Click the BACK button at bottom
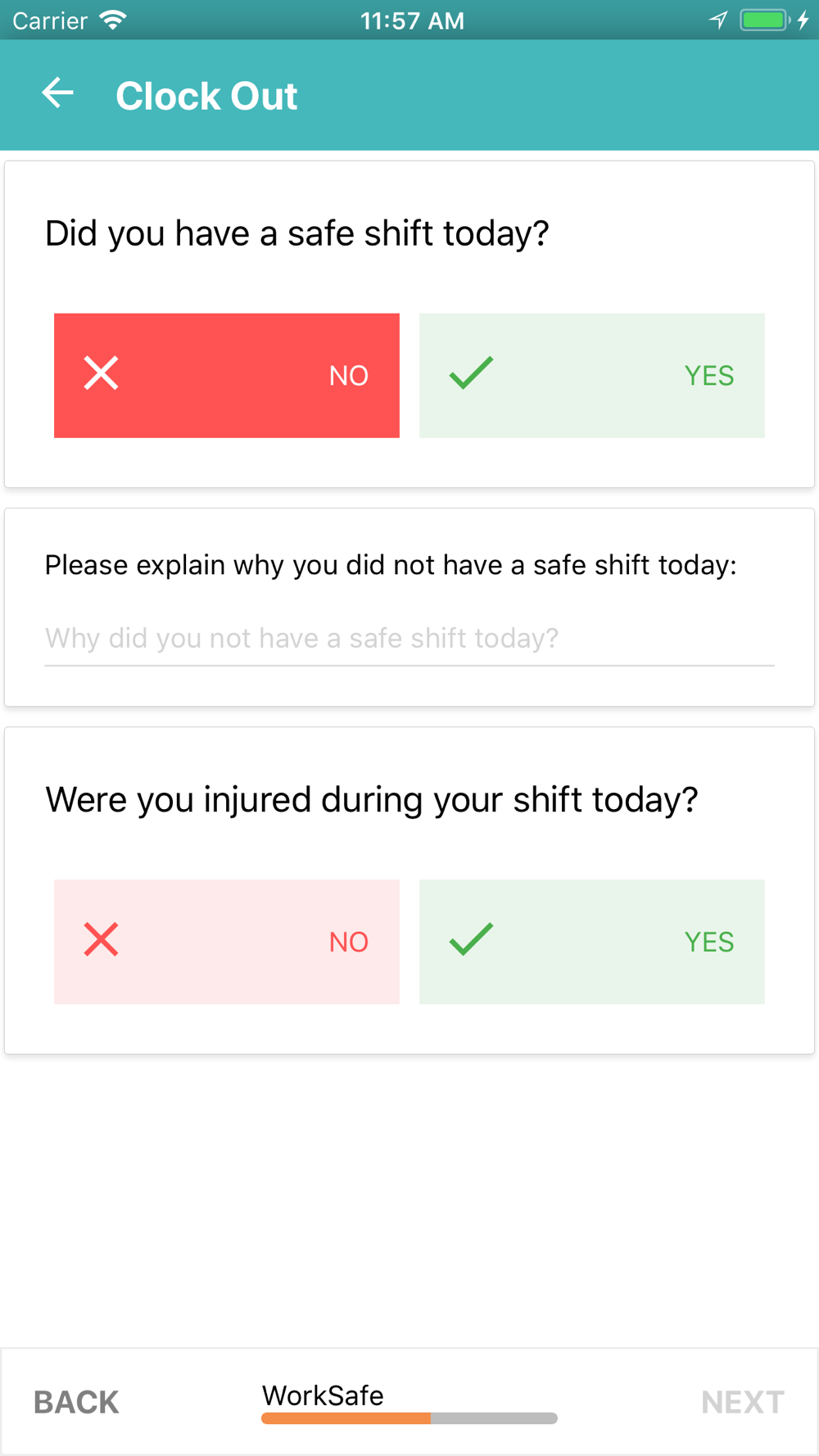819x1456 pixels. pyautogui.click(x=76, y=1403)
